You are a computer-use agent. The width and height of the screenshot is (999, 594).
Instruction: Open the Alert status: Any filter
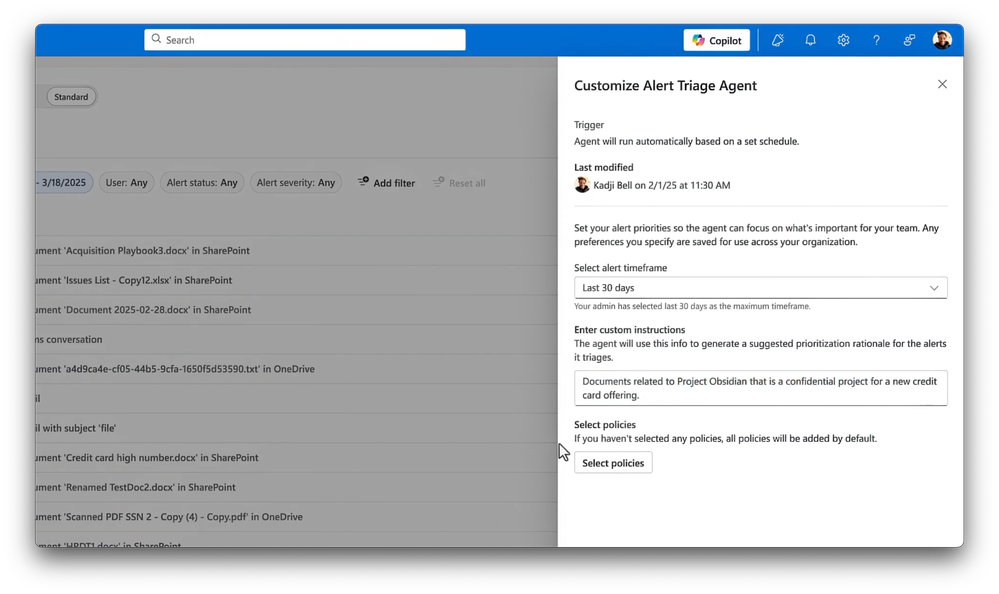(x=202, y=183)
